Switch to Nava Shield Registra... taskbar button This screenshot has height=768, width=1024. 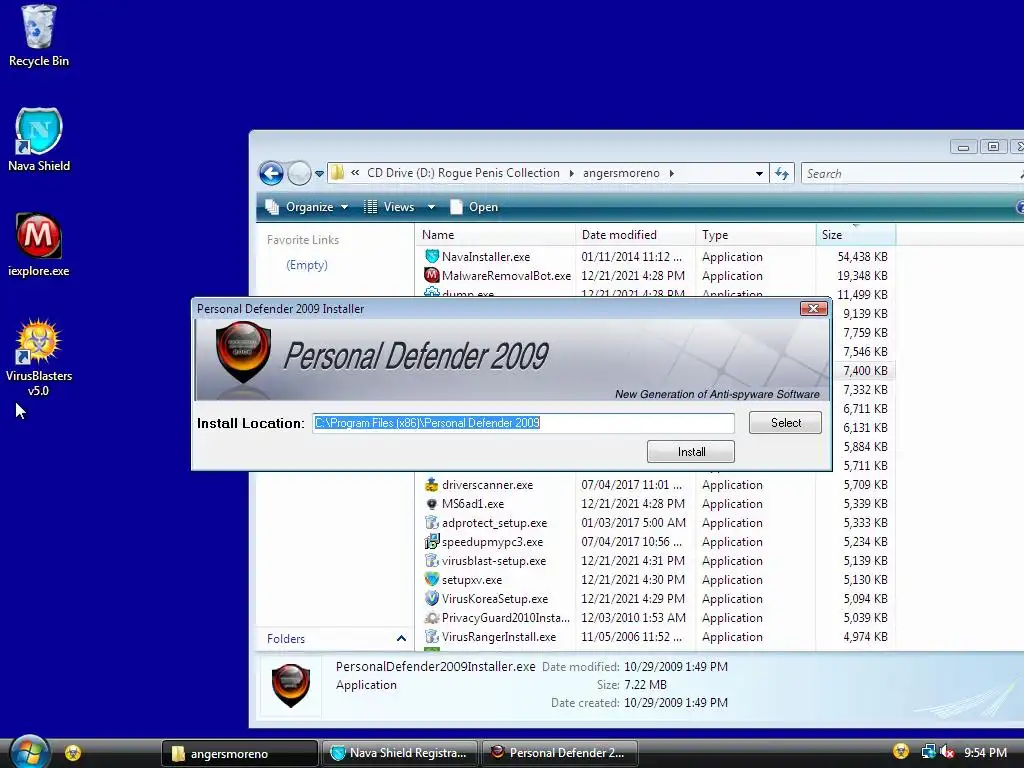[x=401, y=753]
